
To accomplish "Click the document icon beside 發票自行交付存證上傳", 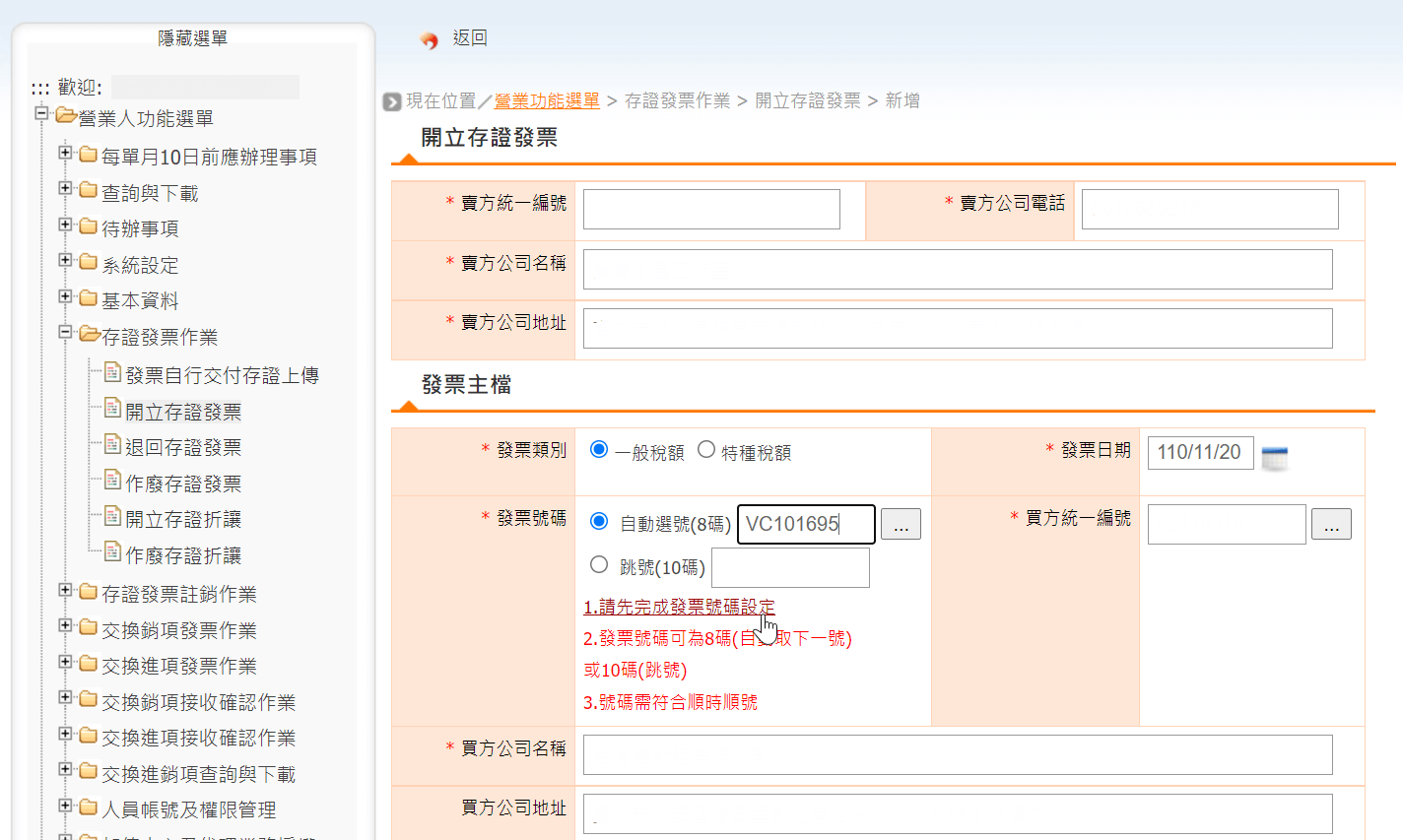I will [113, 373].
